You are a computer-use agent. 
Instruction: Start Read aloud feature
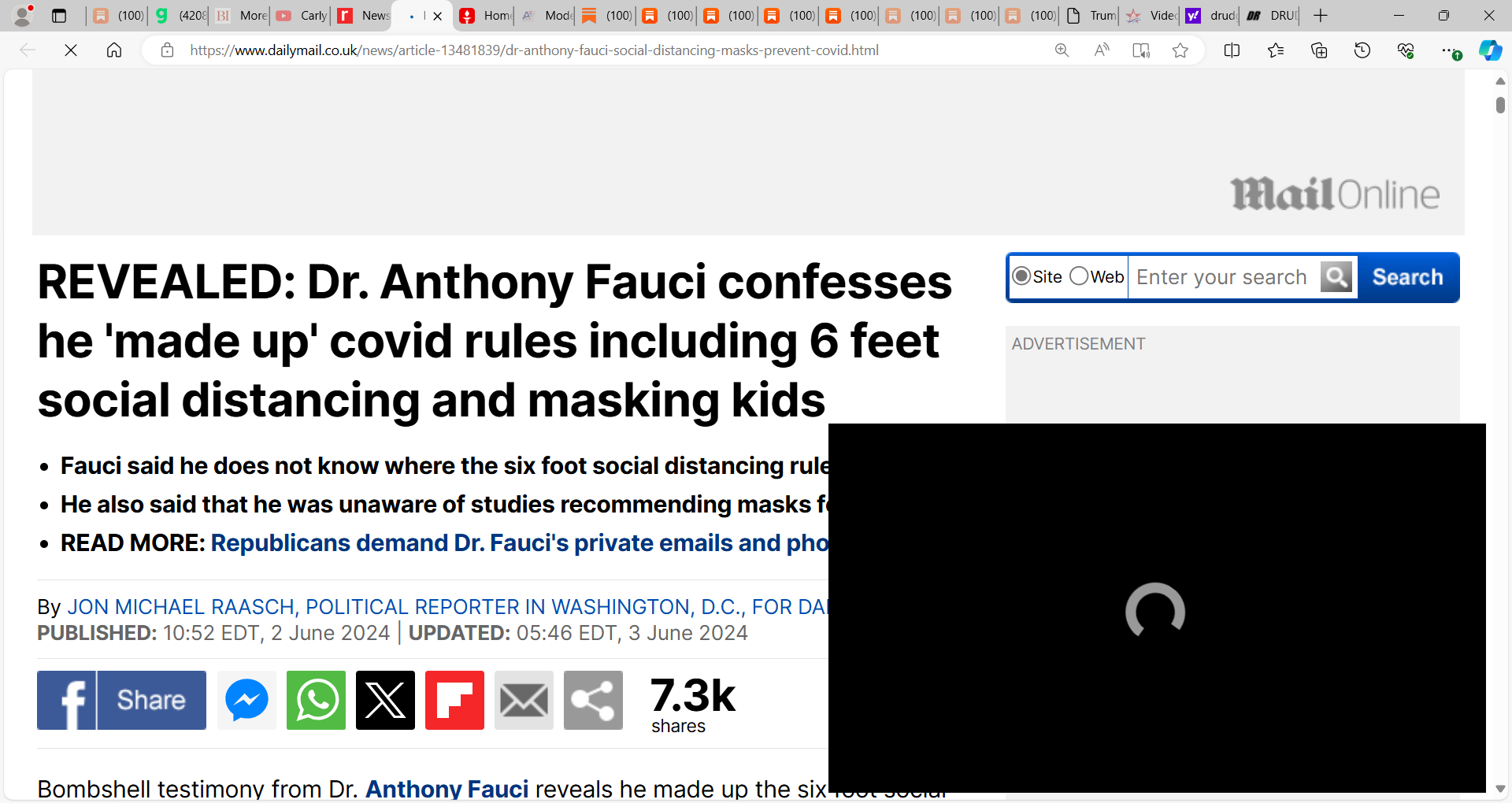click(x=1102, y=50)
